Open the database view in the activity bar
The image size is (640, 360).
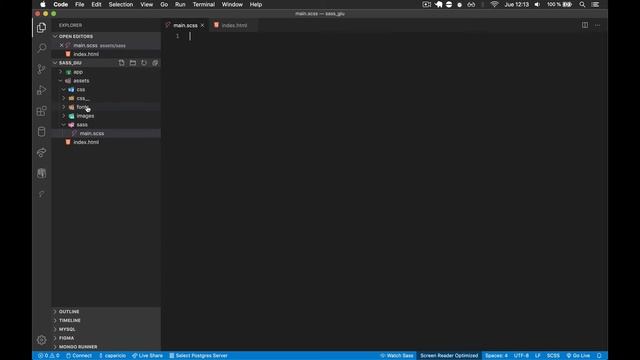click(41, 131)
